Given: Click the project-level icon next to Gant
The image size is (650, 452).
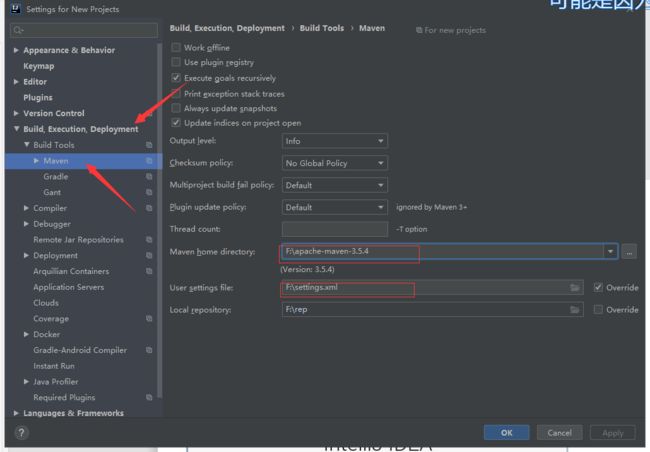Looking at the screenshot, I should (x=149, y=192).
